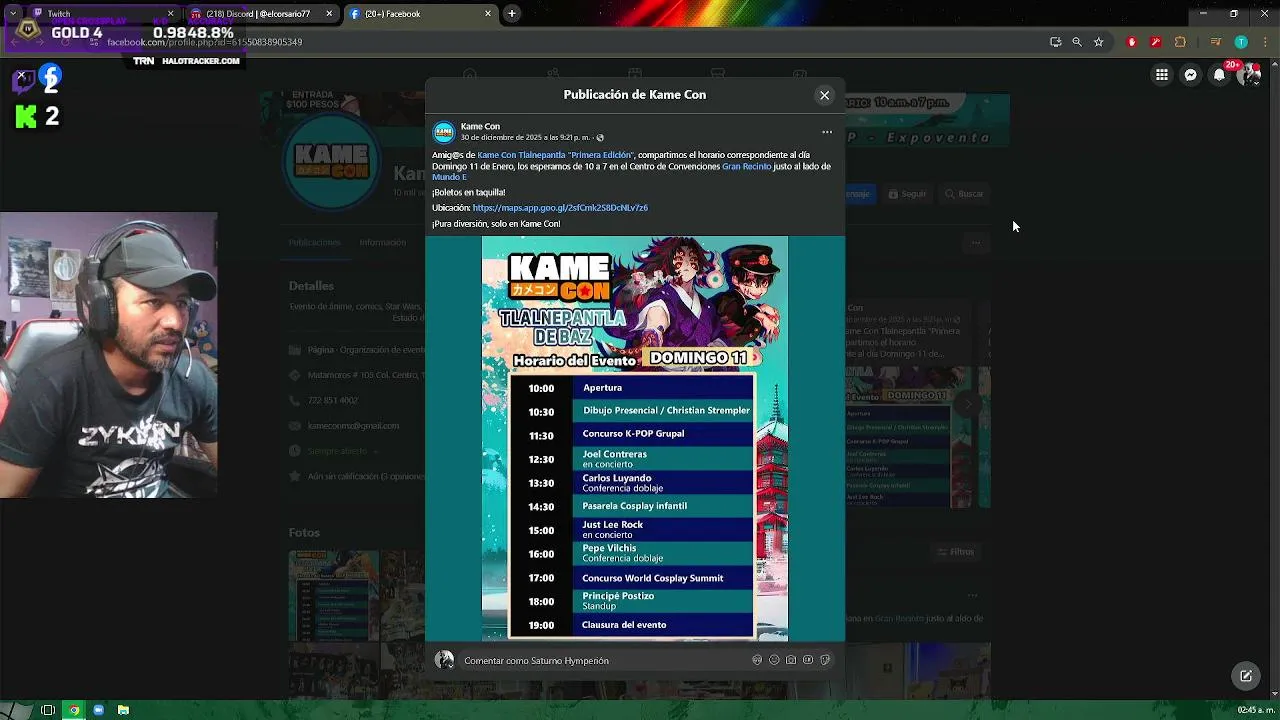Click the Kame Con author name
Screen dimensions: 1280x720
(480, 126)
